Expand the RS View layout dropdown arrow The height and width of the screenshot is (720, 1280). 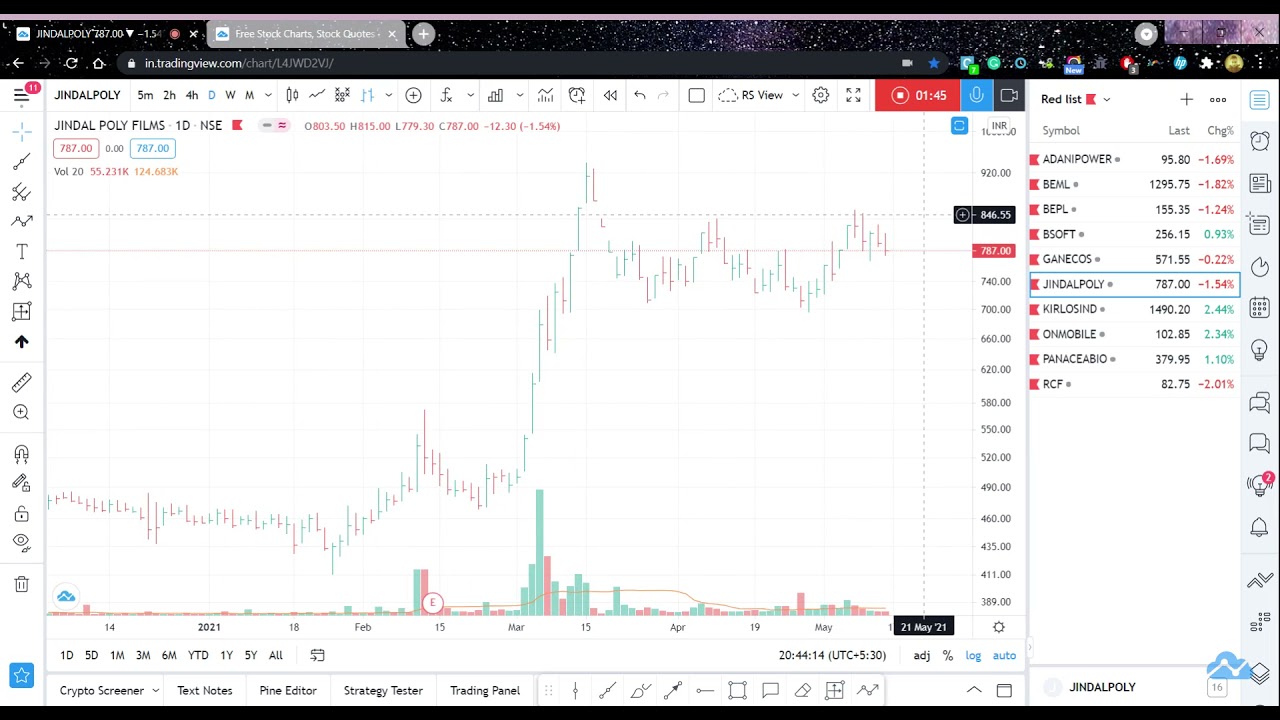[x=795, y=96]
